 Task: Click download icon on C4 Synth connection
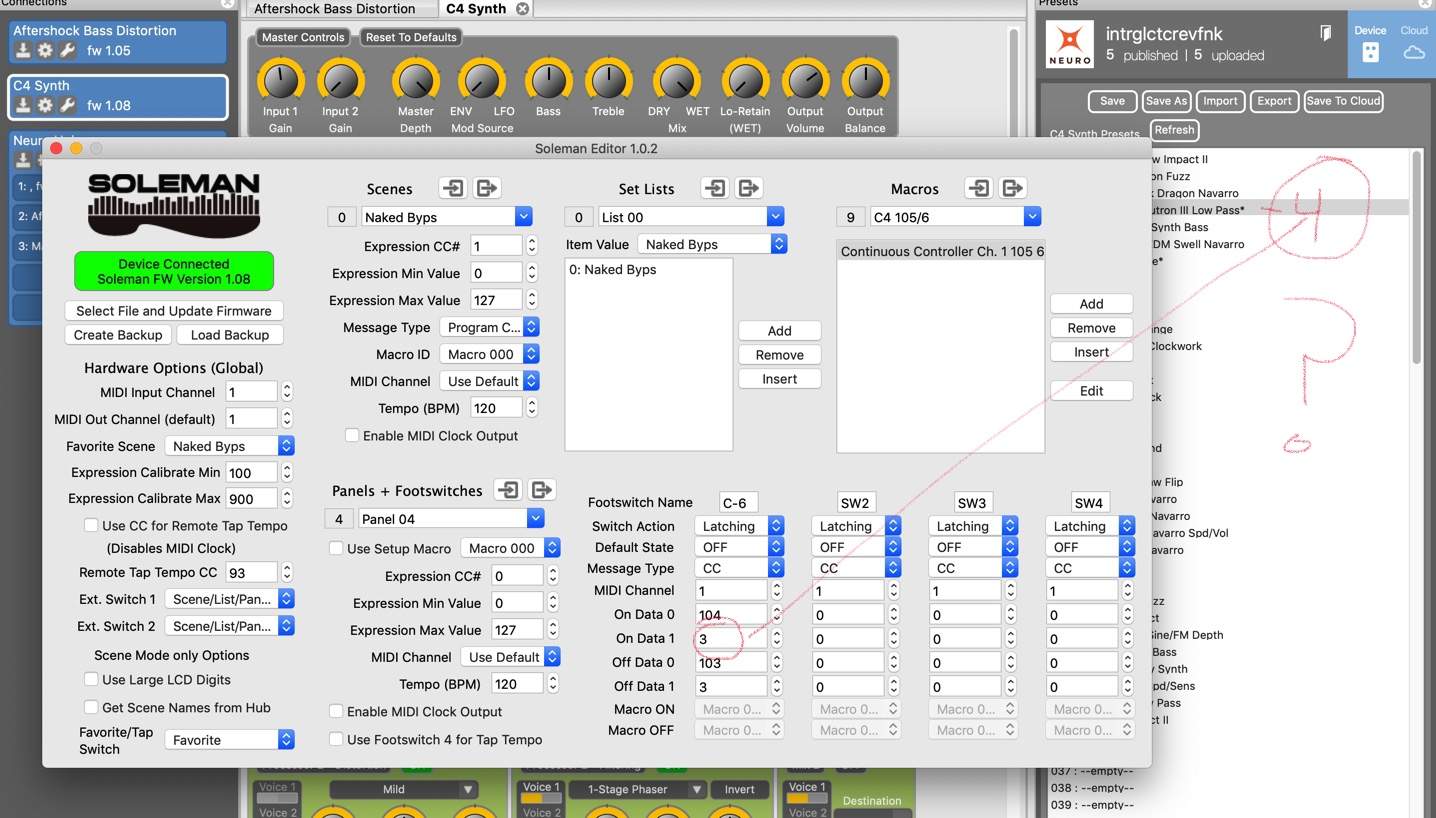pyautogui.click(x=23, y=105)
